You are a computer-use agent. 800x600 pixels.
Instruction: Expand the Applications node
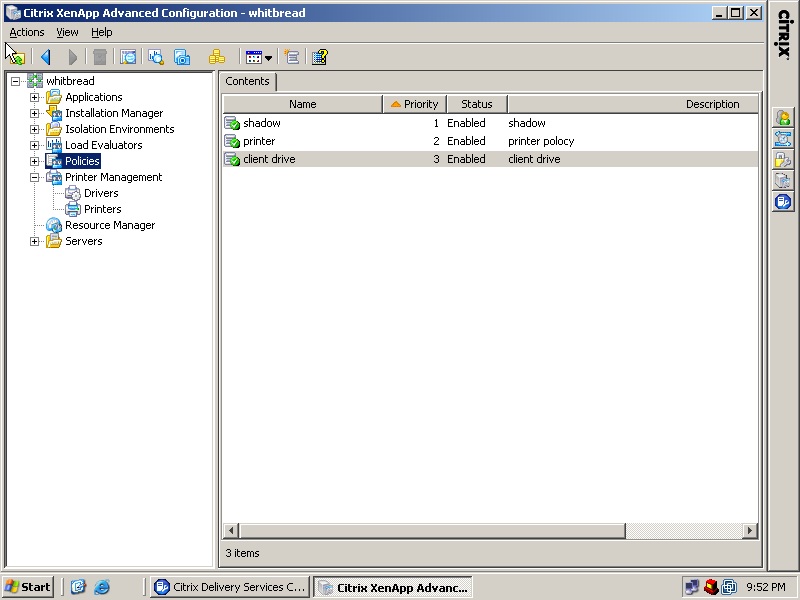point(34,97)
